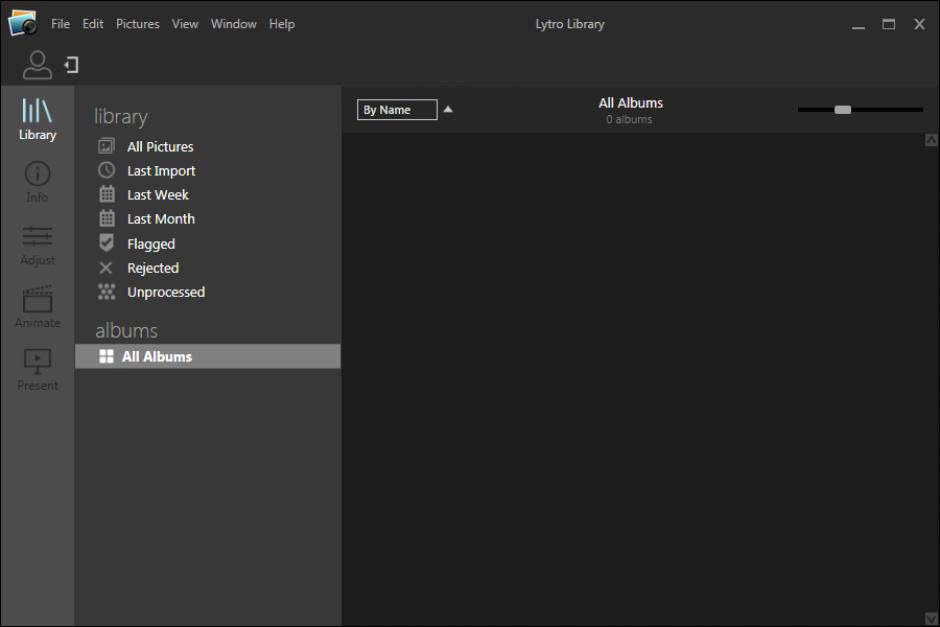Viewport: 940px width, 627px height.
Task: Click the Last Month calendar icon
Action: 107,218
